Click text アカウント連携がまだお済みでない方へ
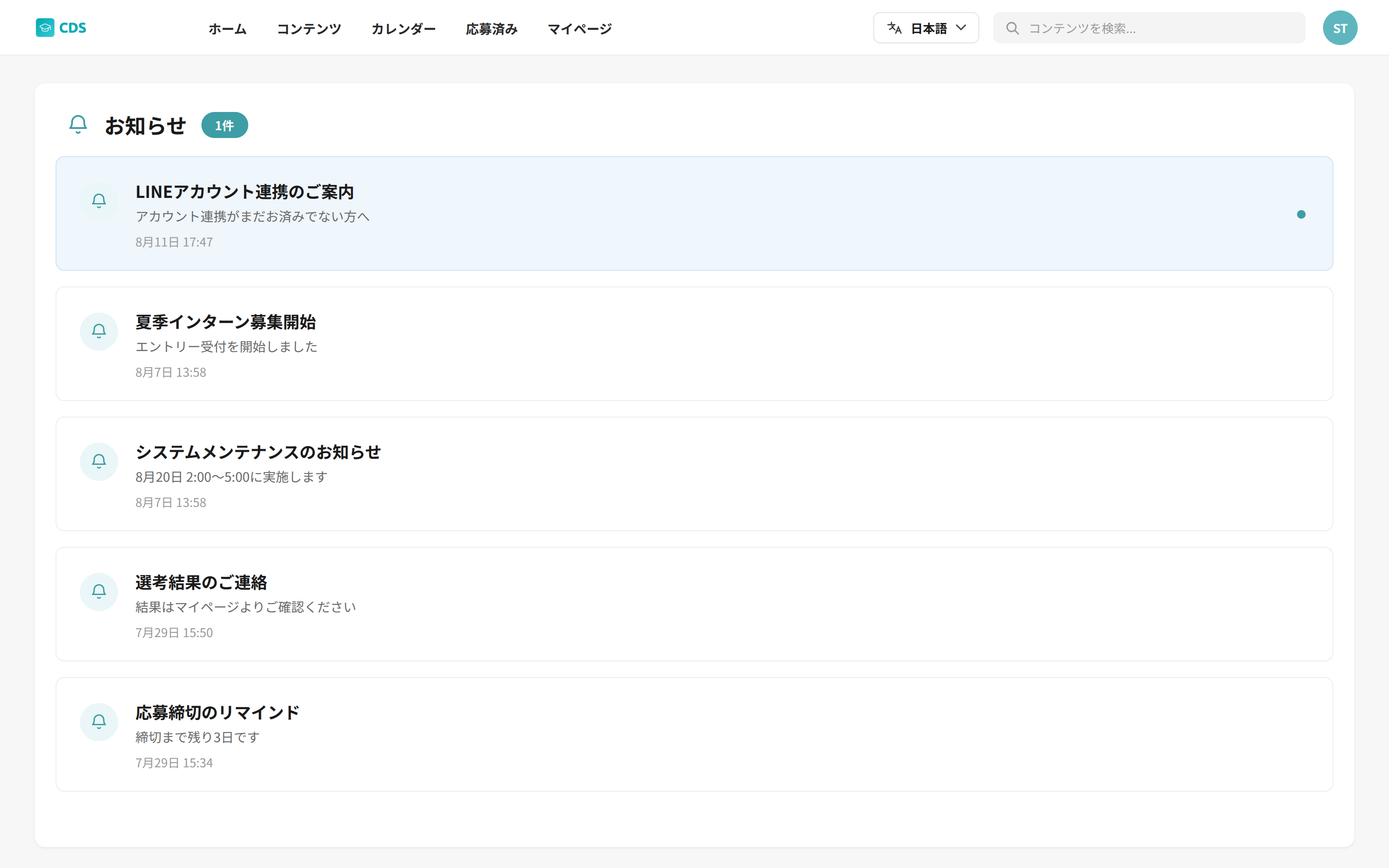 click(x=253, y=217)
